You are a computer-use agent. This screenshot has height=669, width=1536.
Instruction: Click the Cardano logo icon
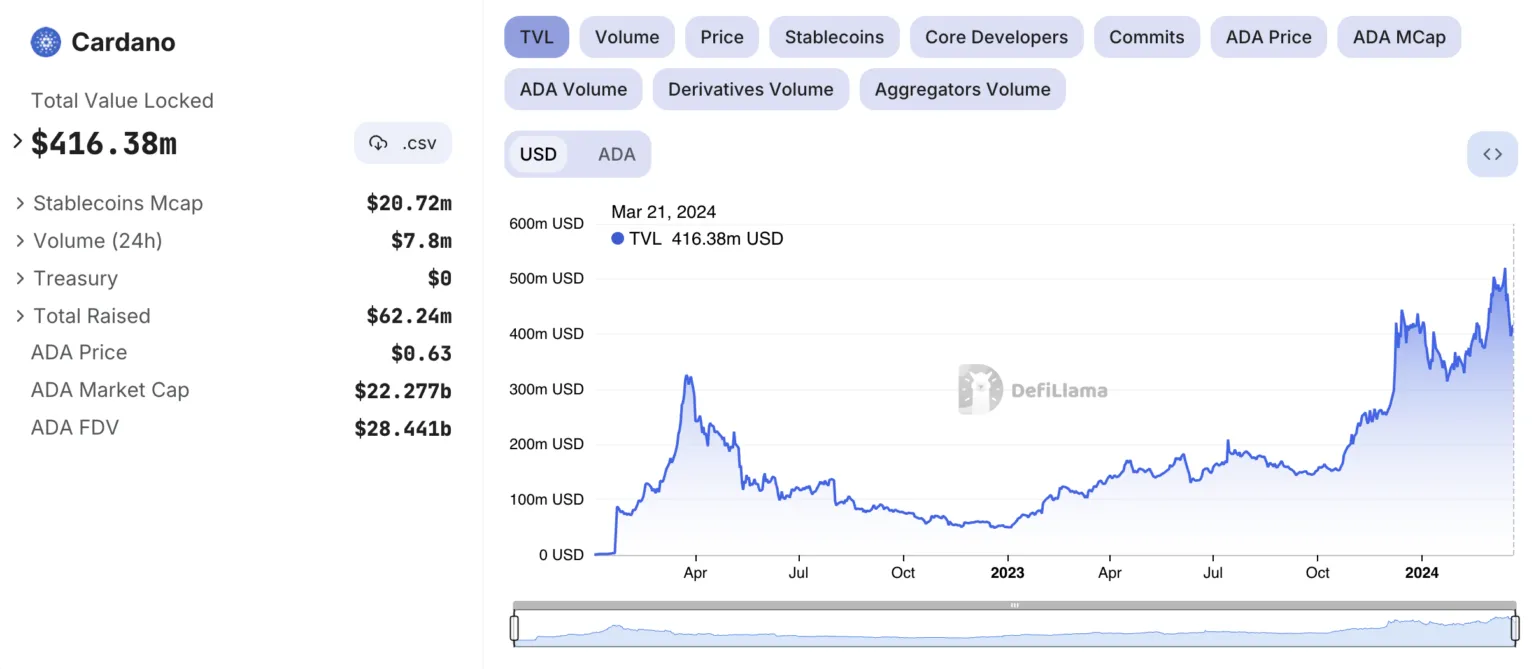click(x=46, y=42)
